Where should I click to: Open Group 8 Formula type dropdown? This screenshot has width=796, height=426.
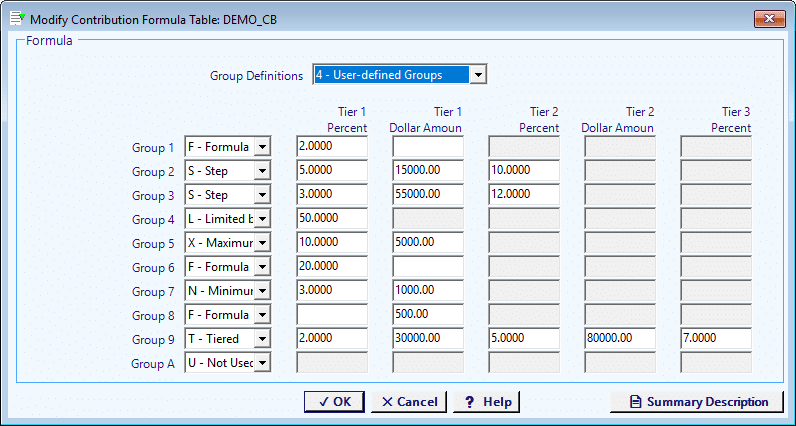click(x=262, y=315)
